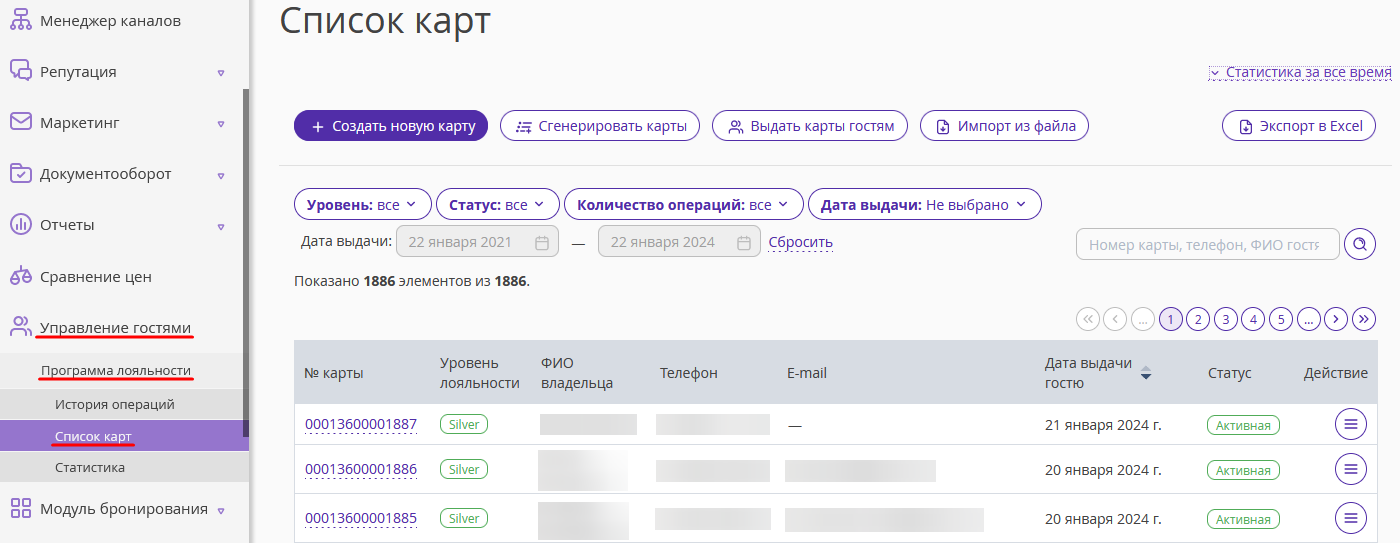This screenshot has width=1400, height=543.
Task: Click the Репутация sidebar icon
Action: click(x=21, y=71)
